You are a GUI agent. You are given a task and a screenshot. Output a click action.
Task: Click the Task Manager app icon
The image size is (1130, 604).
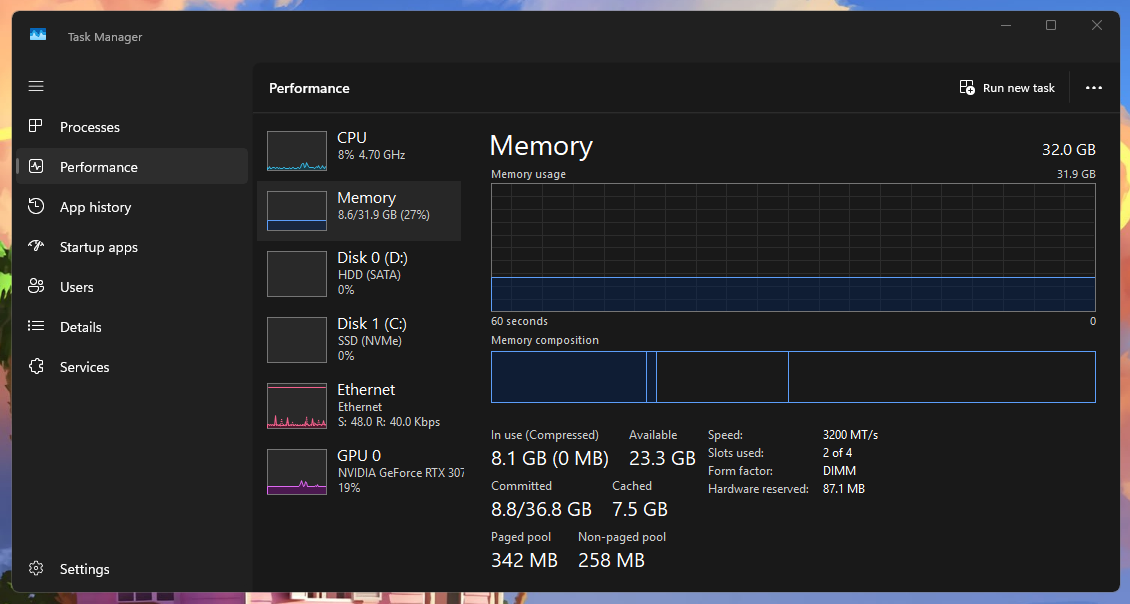[x=38, y=36]
